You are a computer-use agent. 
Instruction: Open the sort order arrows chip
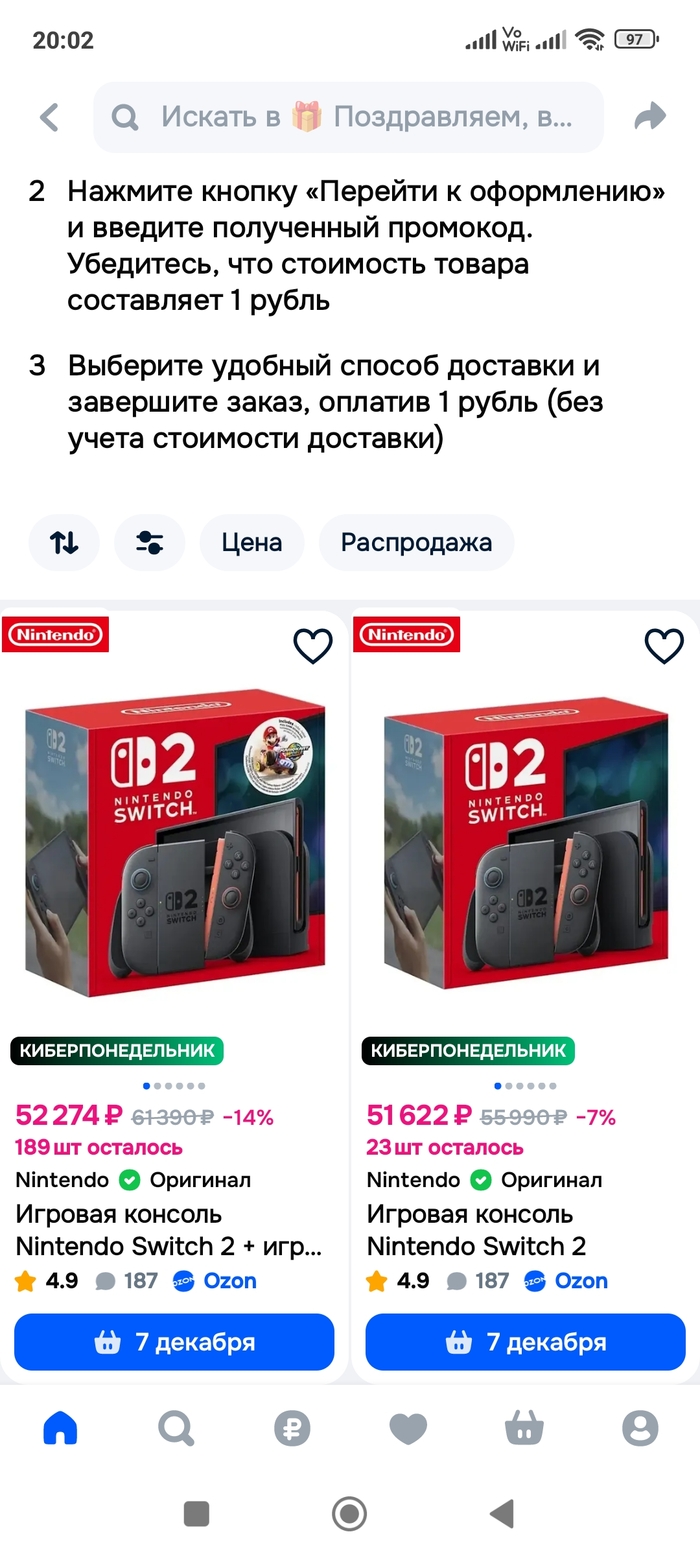coord(64,543)
